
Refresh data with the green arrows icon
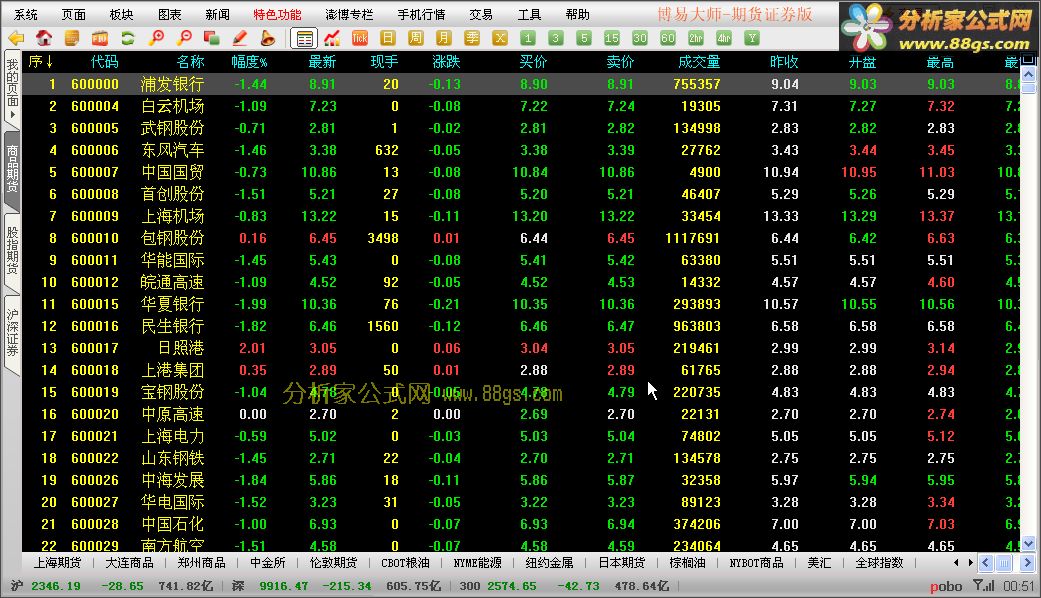point(127,38)
